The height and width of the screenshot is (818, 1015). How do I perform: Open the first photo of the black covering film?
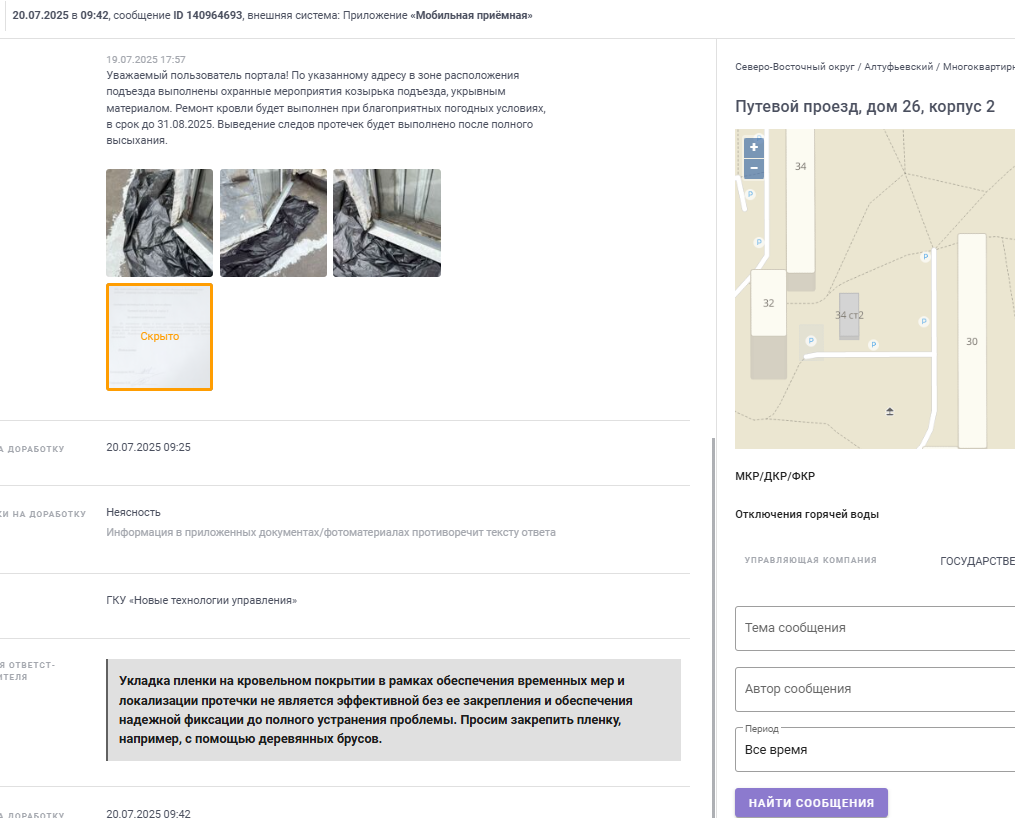pos(159,223)
